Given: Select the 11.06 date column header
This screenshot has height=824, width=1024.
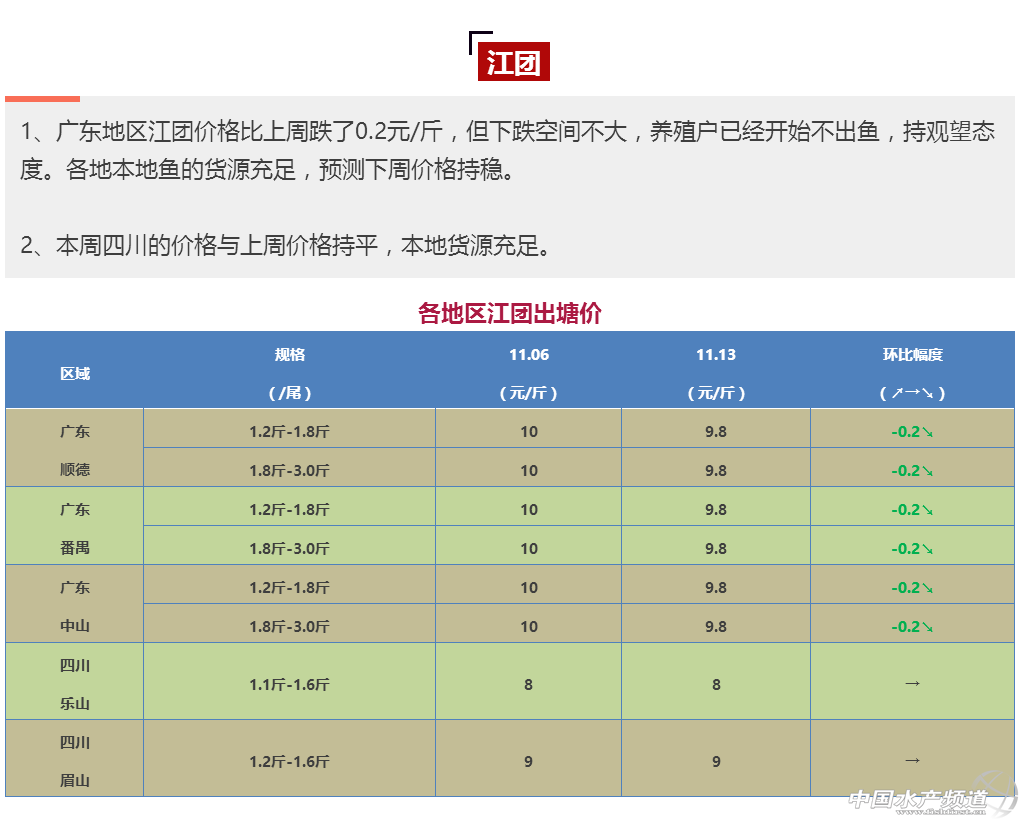Looking at the screenshot, I should click(x=528, y=355).
